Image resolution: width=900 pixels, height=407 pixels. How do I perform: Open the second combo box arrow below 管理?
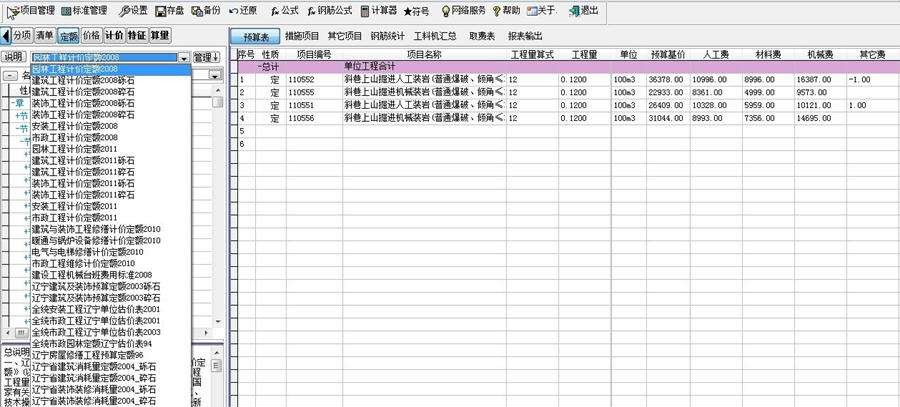215,75
